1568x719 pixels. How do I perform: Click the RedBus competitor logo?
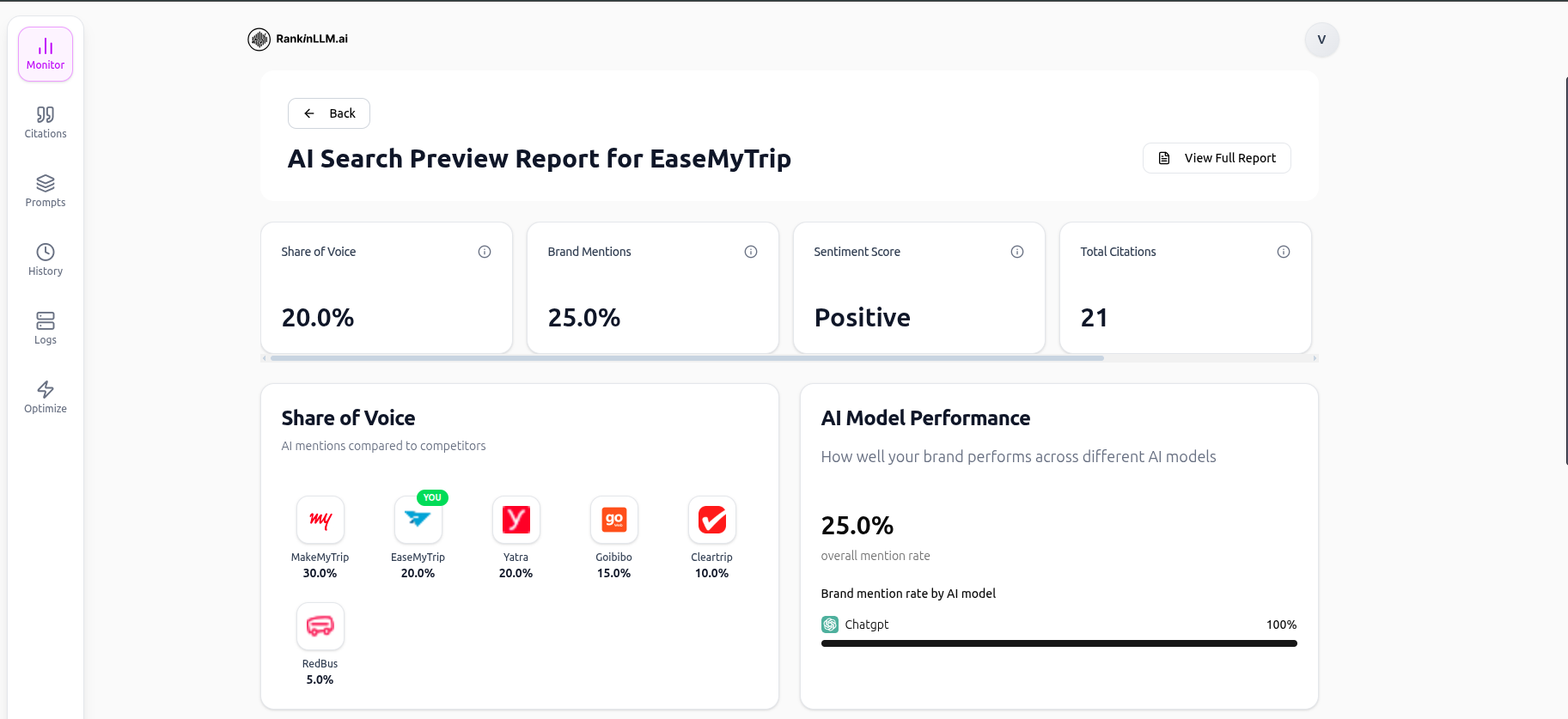pyautogui.click(x=320, y=626)
